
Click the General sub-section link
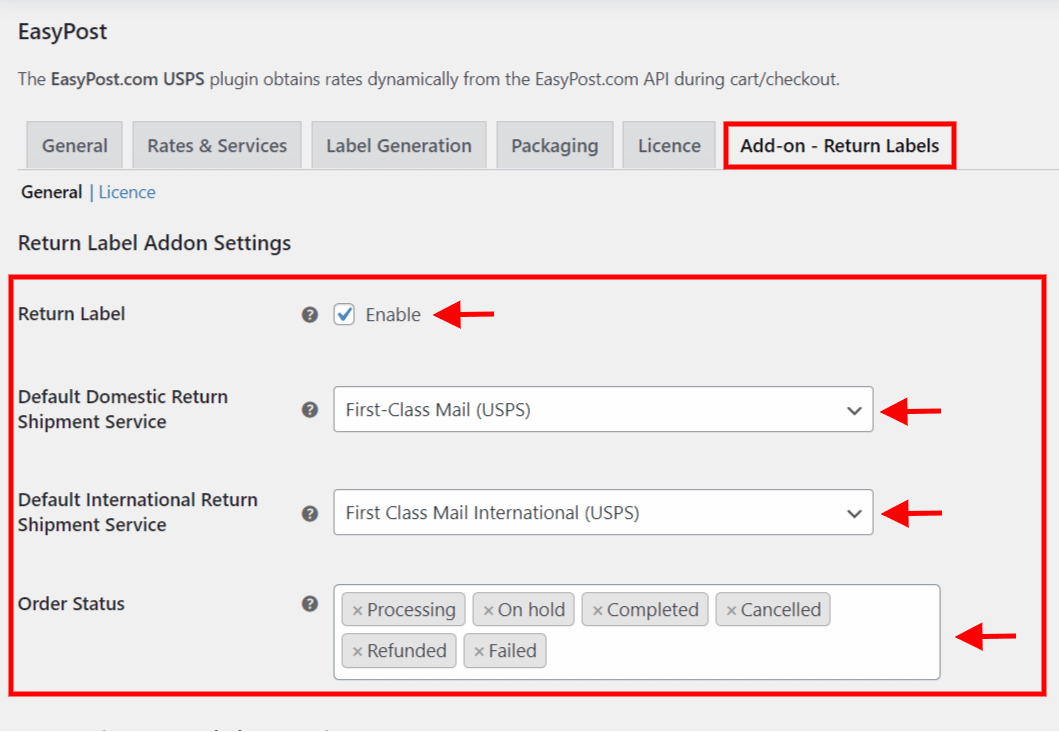[52, 192]
